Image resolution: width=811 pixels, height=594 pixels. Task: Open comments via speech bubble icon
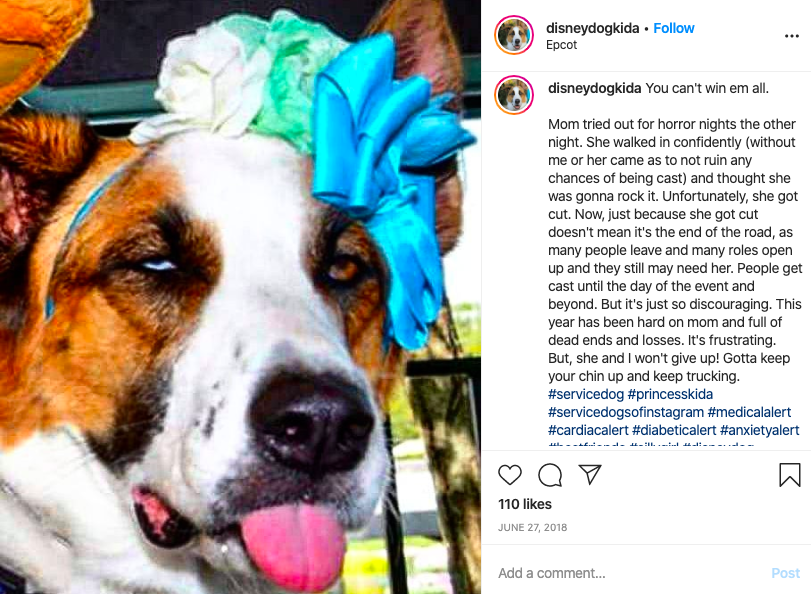[x=550, y=474]
